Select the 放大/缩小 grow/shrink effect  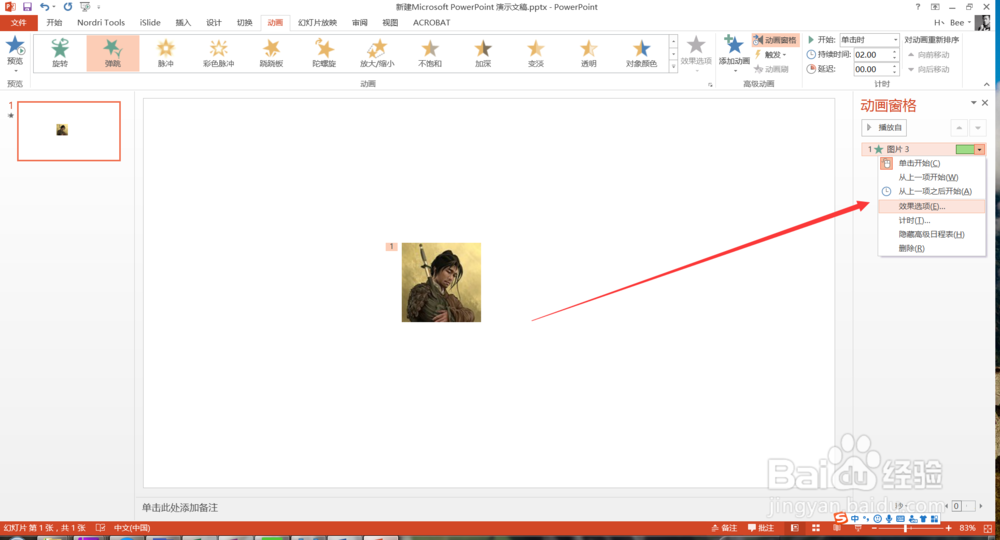(377, 52)
